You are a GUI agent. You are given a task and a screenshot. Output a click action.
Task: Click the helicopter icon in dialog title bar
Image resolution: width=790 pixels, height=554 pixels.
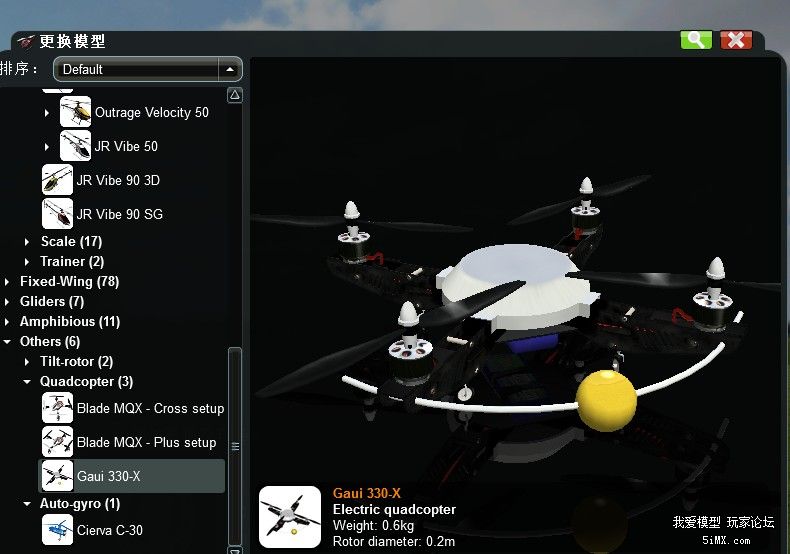click(x=26, y=41)
